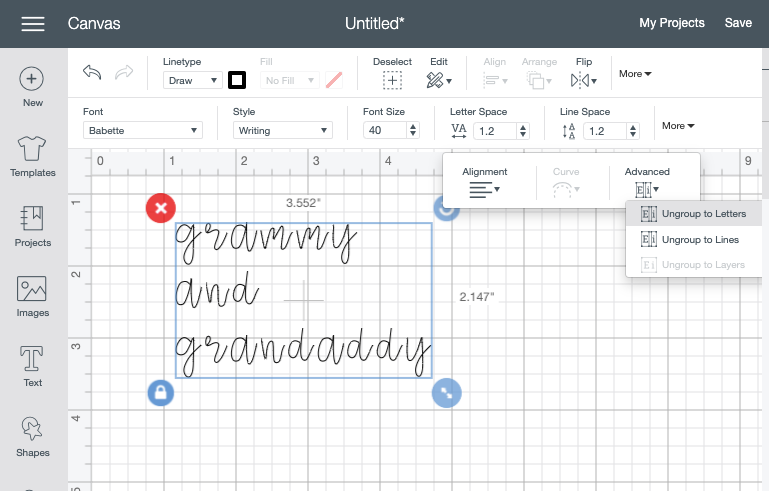Screen dimensions: 769x491
Task: Toggle the lock proportions handle
Action: pos(161,393)
